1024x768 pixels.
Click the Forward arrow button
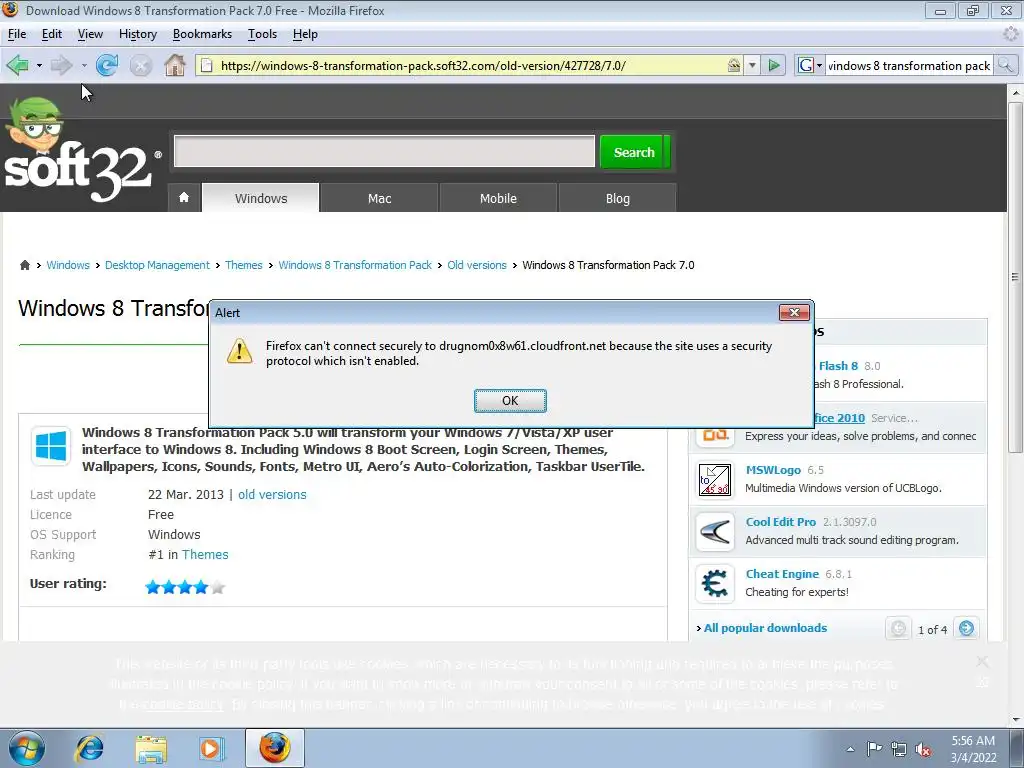(x=61, y=65)
